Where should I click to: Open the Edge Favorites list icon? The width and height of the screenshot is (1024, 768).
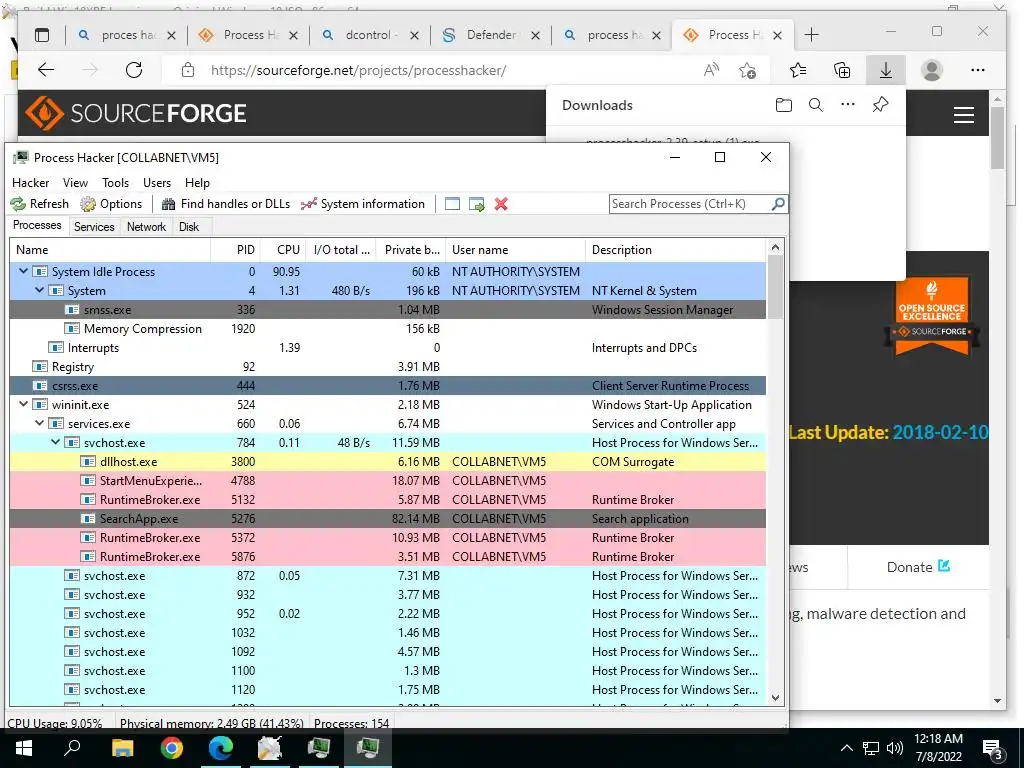pyautogui.click(x=797, y=70)
